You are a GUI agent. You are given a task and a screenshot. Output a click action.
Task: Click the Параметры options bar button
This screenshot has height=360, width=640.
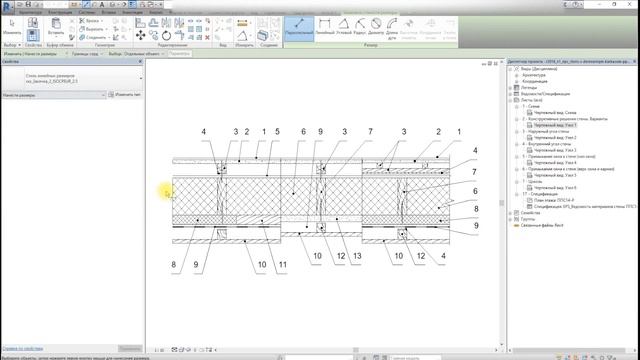(x=180, y=54)
